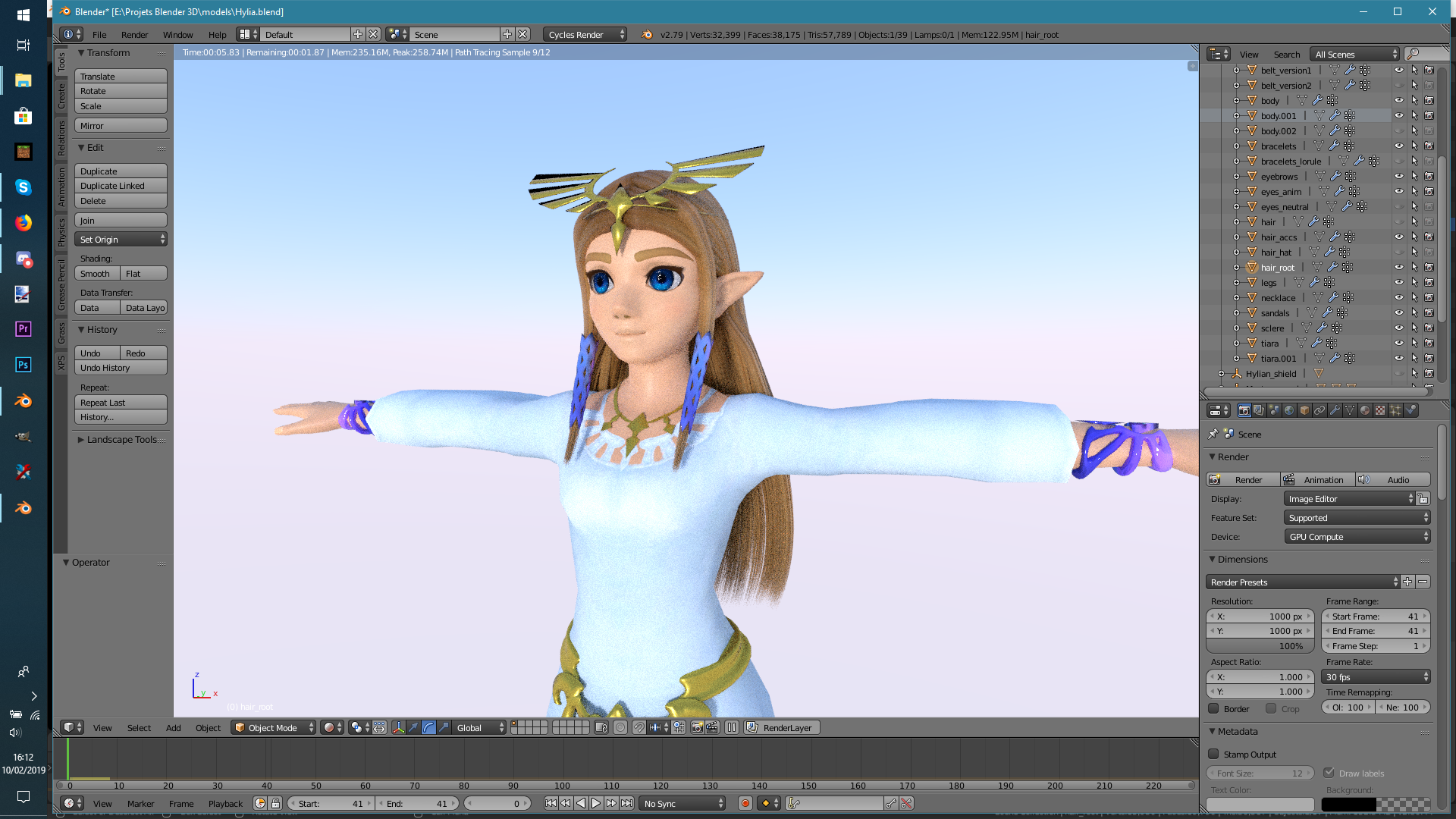Image resolution: width=1456 pixels, height=819 pixels.
Task: Click the Animation render button
Action: click(1318, 479)
